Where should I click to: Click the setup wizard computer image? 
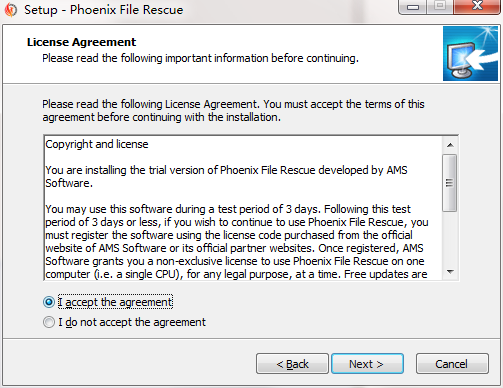coord(470,53)
